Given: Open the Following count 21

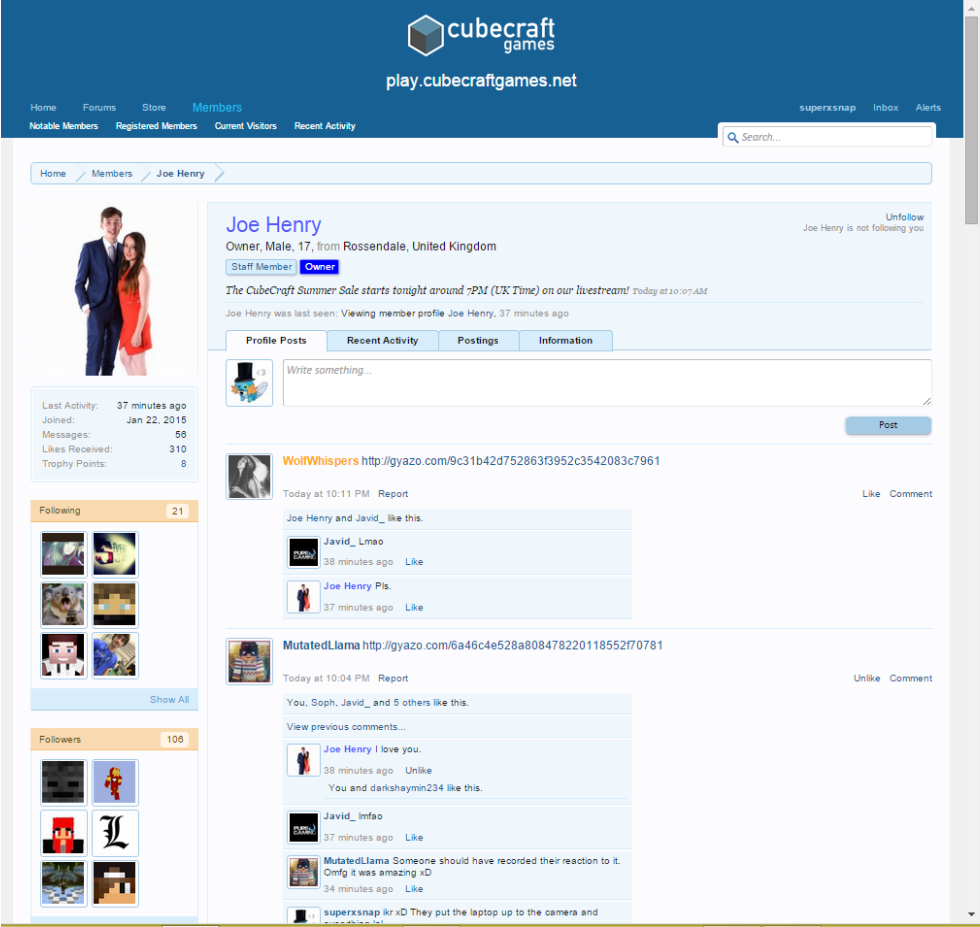Looking at the screenshot, I should pos(178,511).
